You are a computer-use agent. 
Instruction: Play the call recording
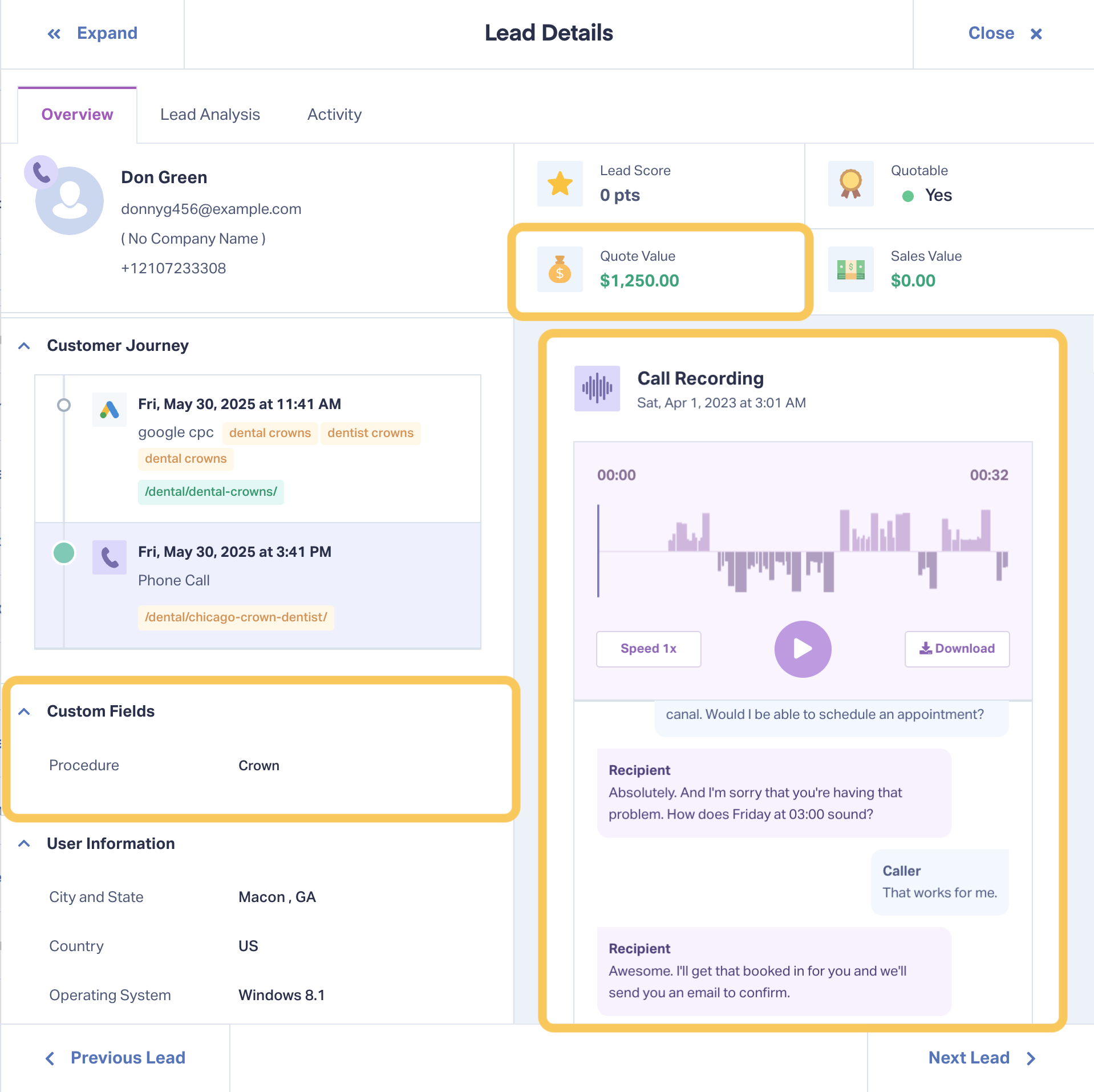coord(803,649)
